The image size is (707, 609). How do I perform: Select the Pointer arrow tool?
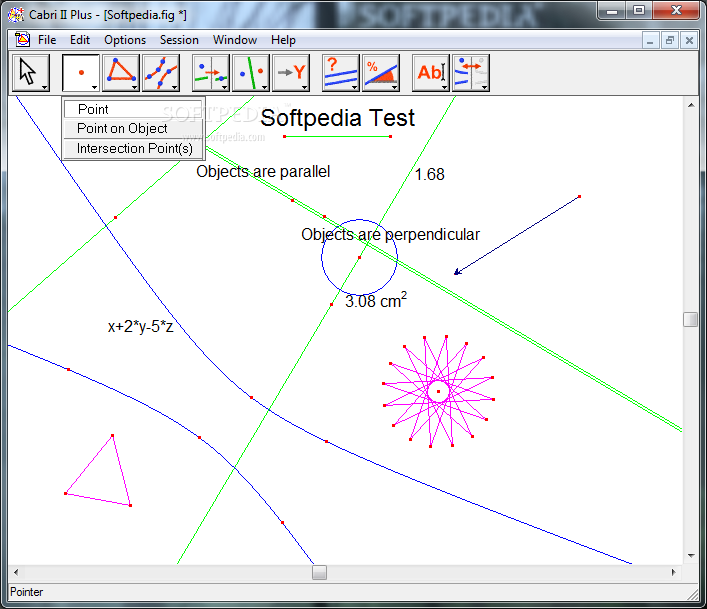pyautogui.click(x=31, y=73)
